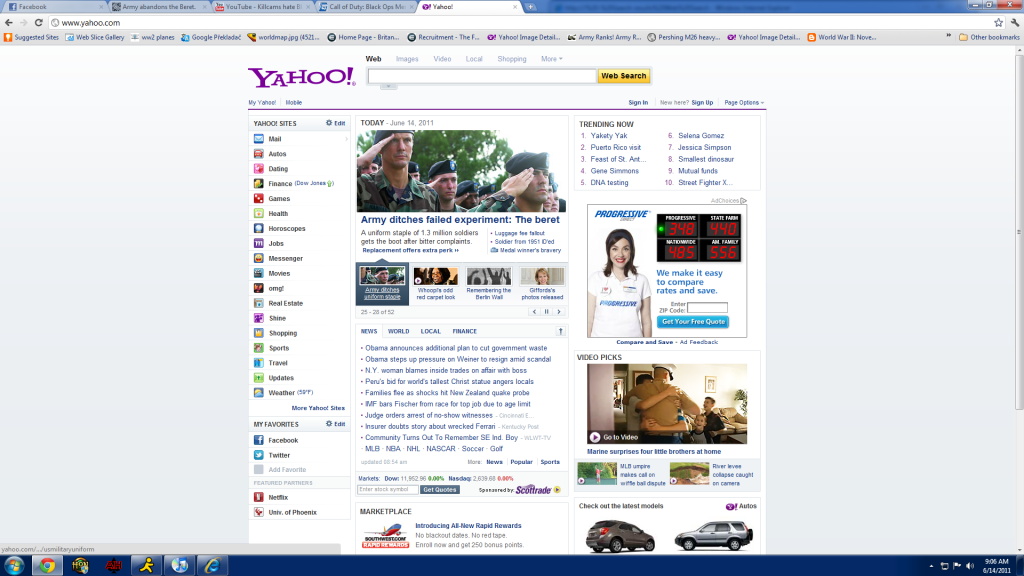Click the web search text field

click(x=482, y=76)
